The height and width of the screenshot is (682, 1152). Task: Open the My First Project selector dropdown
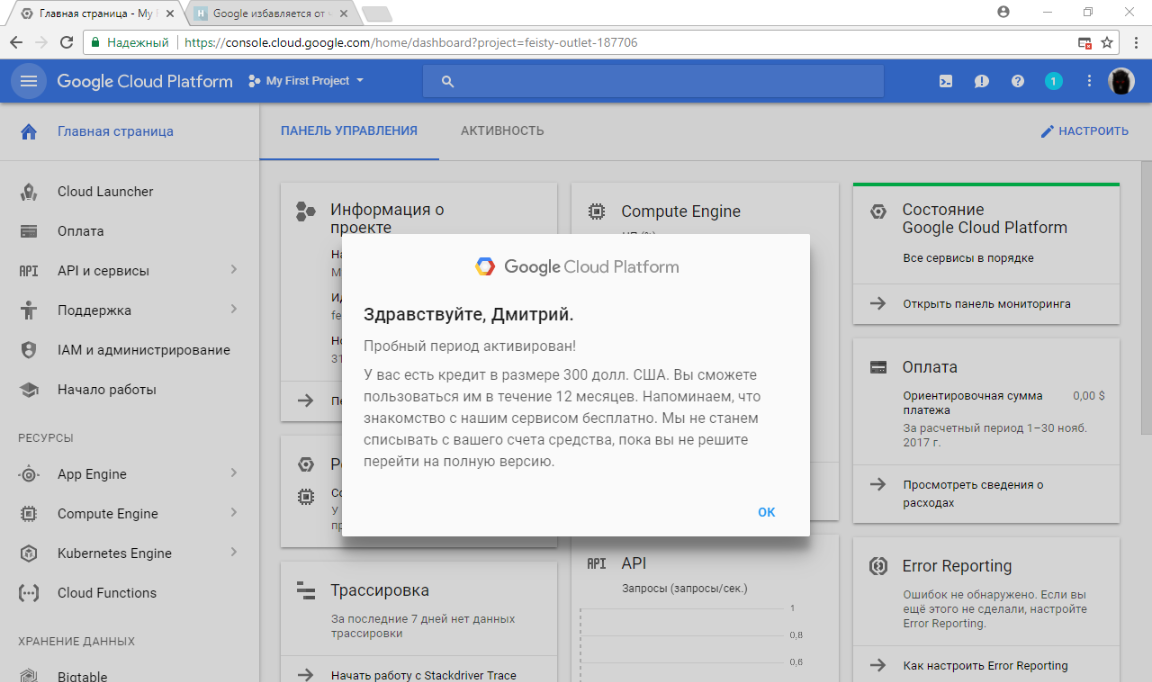[306, 81]
